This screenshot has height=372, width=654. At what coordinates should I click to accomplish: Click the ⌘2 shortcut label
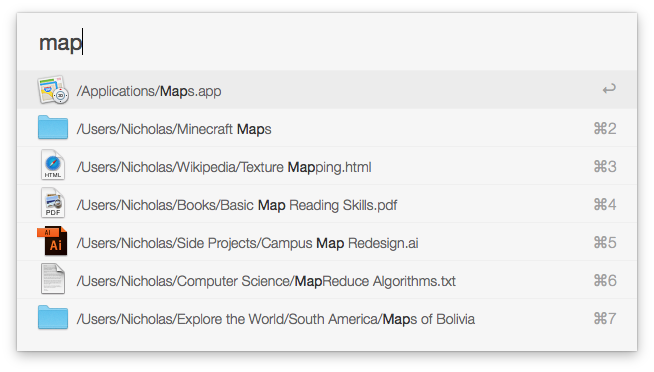(x=605, y=128)
